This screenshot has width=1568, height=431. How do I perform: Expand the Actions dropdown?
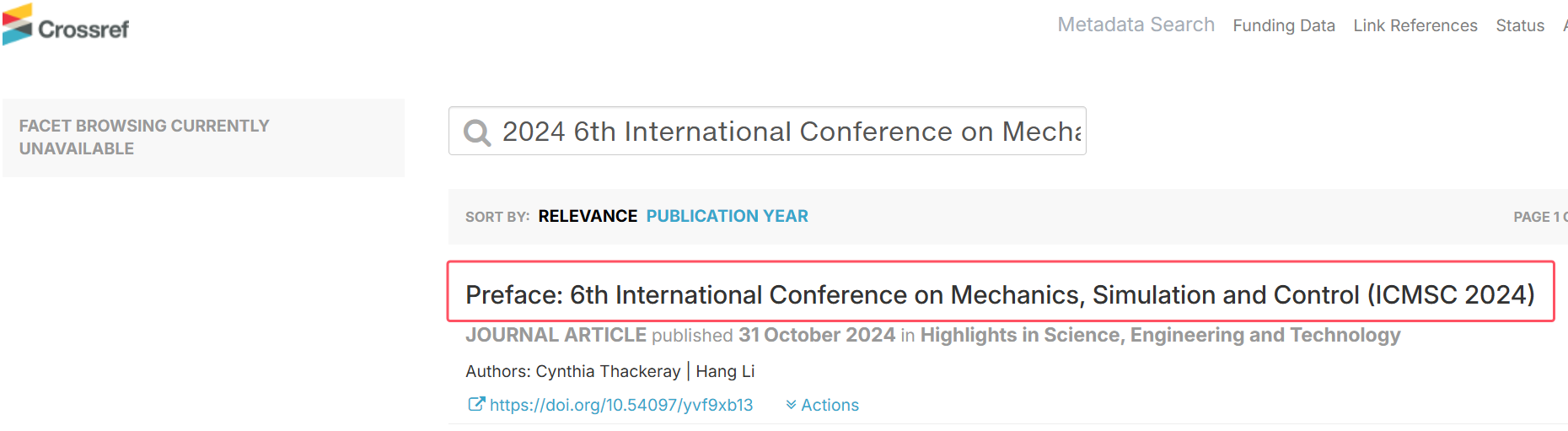pos(822,406)
